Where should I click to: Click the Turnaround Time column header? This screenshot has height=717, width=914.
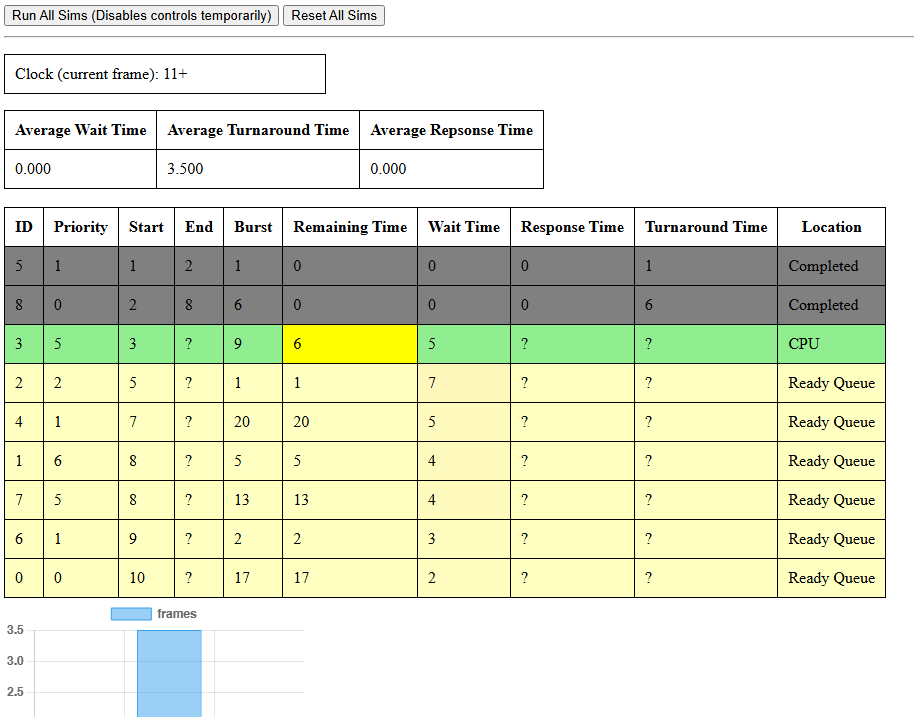click(705, 227)
